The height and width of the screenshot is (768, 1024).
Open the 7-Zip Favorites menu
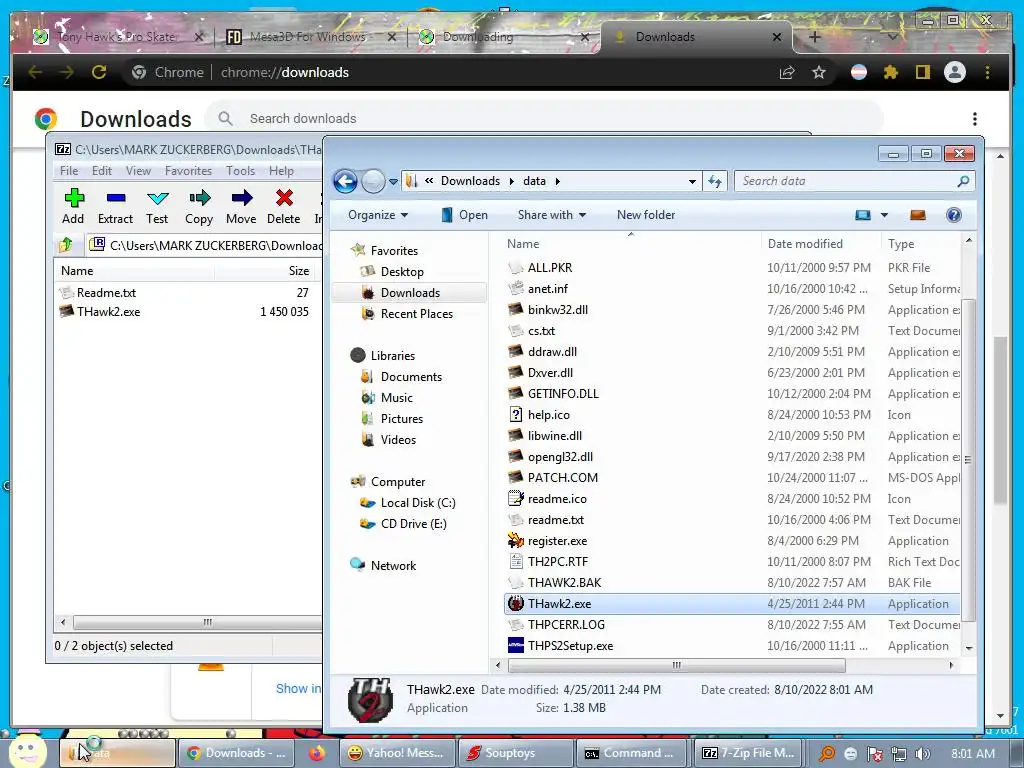188,170
